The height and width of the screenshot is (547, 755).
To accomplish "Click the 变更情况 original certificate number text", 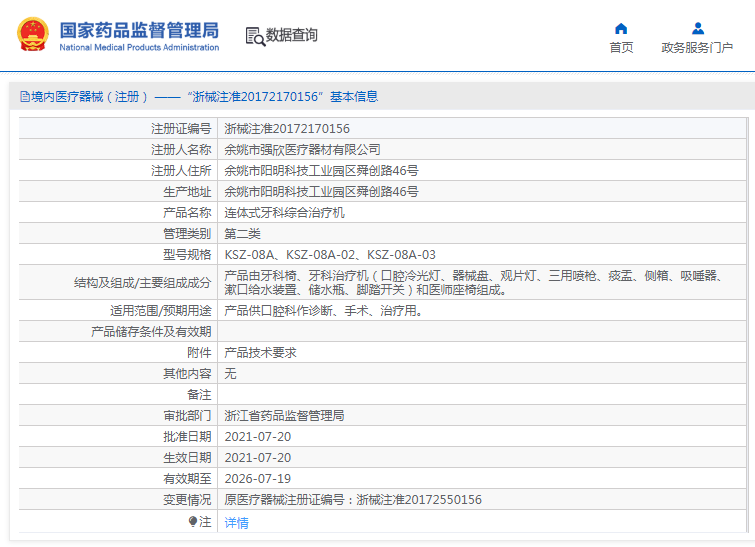I will click(353, 499).
